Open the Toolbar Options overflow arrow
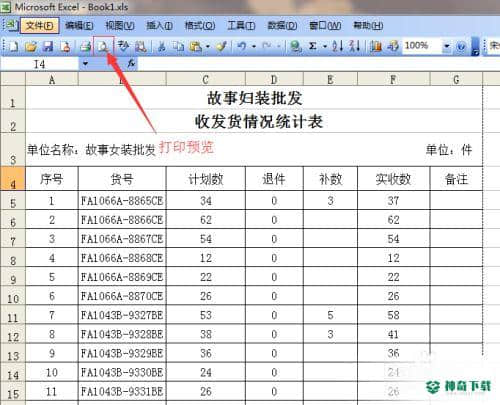This screenshot has width=500, height=405. tap(476, 46)
